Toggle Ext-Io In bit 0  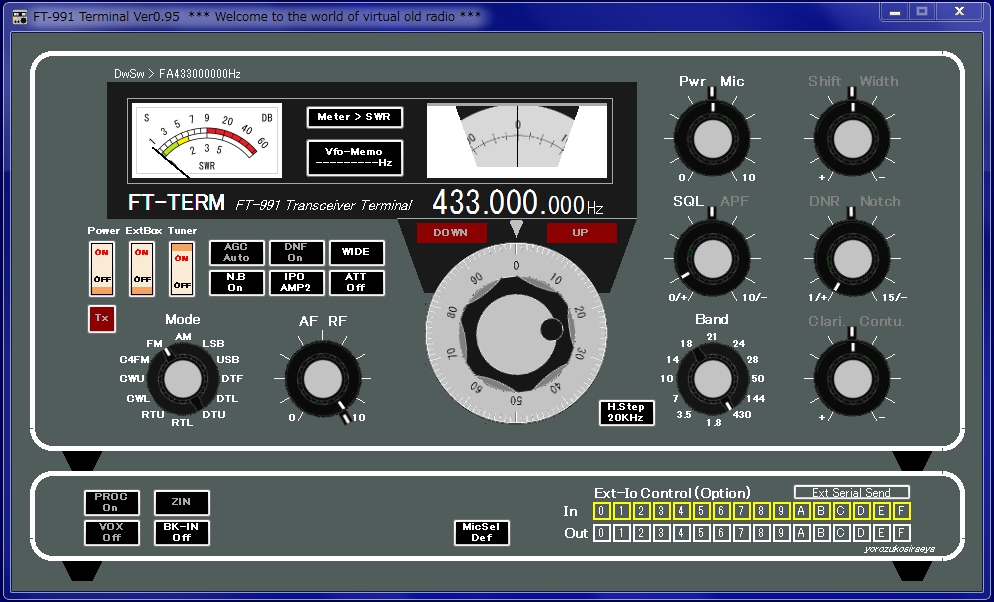pyautogui.click(x=602, y=511)
